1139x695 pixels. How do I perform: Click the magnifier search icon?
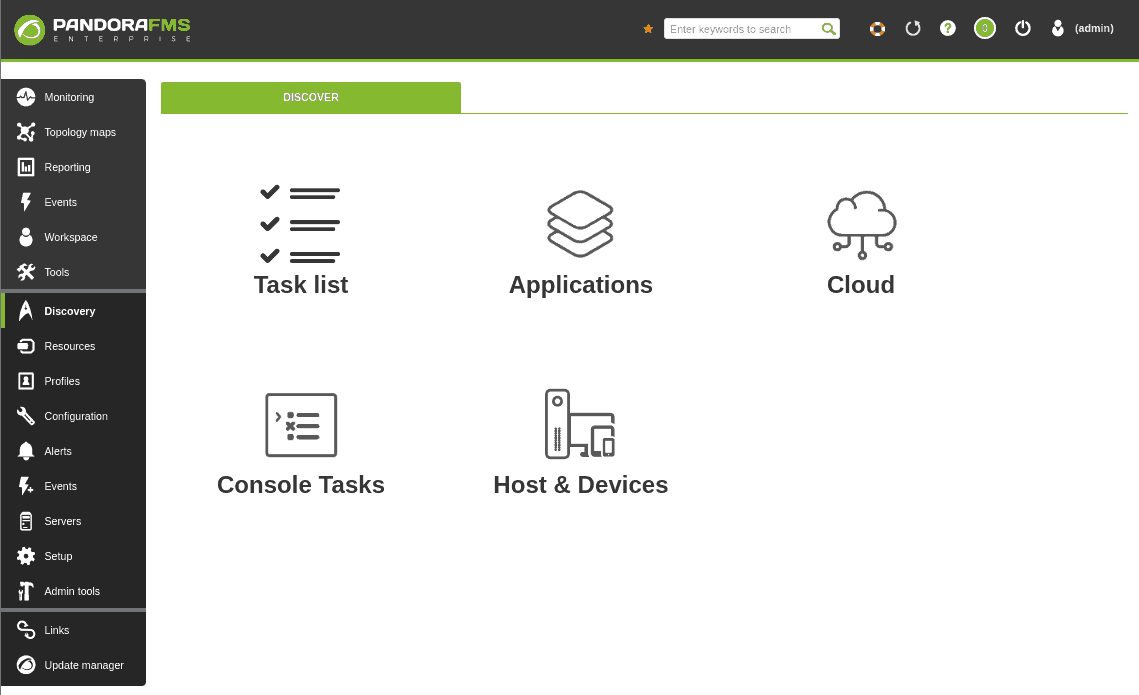click(x=828, y=29)
